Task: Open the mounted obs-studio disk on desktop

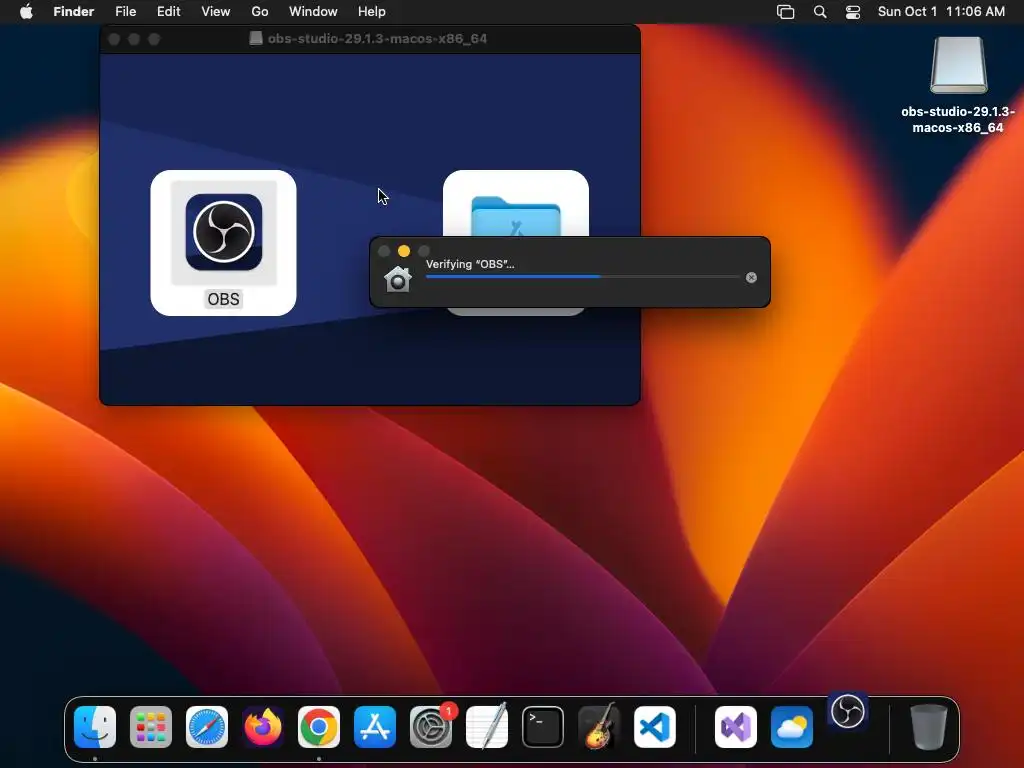Action: 959,65
